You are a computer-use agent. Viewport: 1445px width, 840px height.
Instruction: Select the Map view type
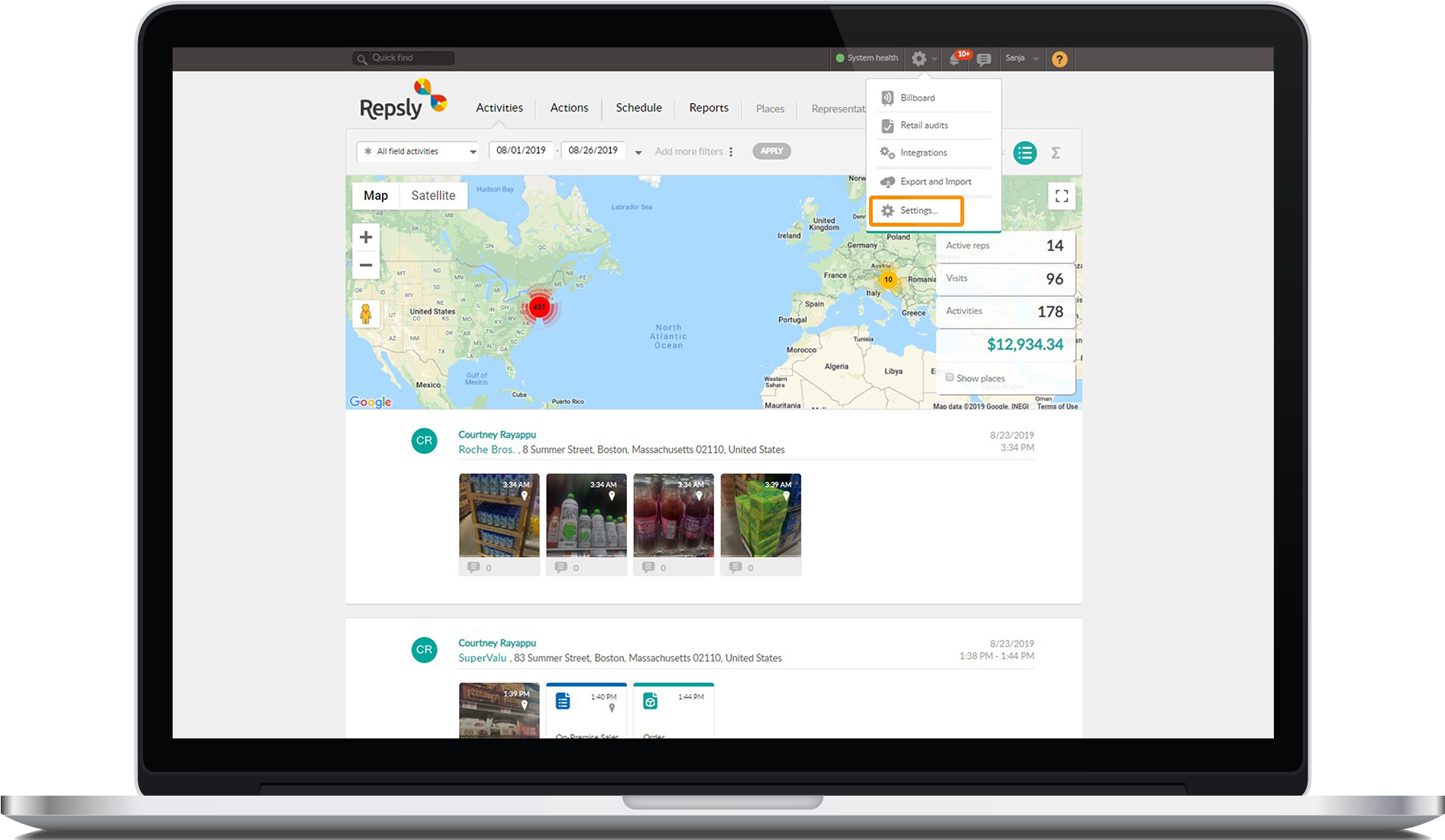(x=376, y=195)
